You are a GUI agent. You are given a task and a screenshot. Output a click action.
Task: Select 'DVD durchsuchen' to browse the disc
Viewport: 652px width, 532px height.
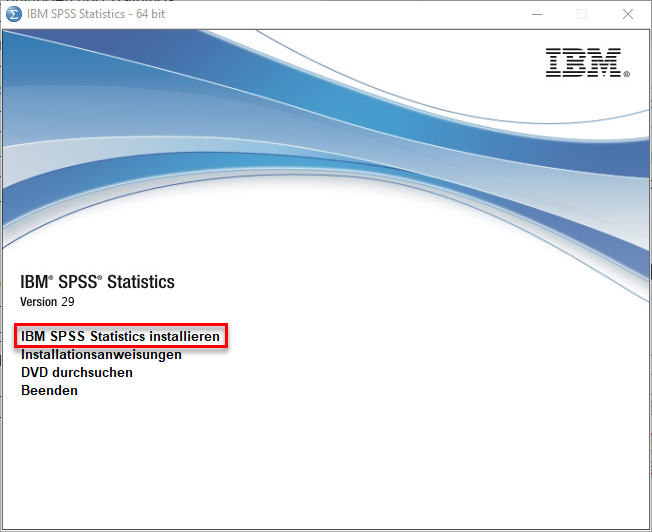tap(77, 373)
